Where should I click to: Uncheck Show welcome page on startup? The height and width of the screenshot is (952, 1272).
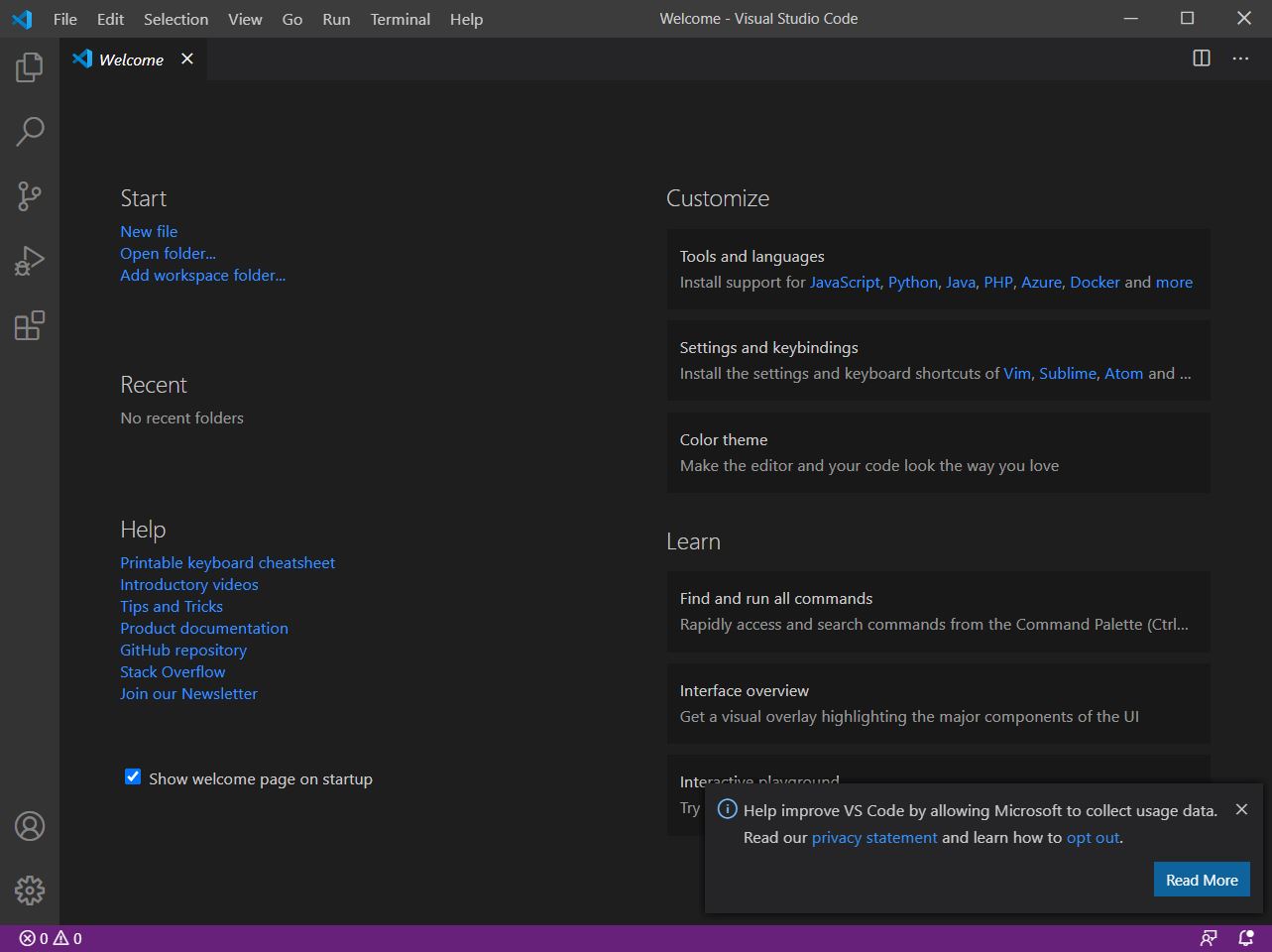click(133, 776)
